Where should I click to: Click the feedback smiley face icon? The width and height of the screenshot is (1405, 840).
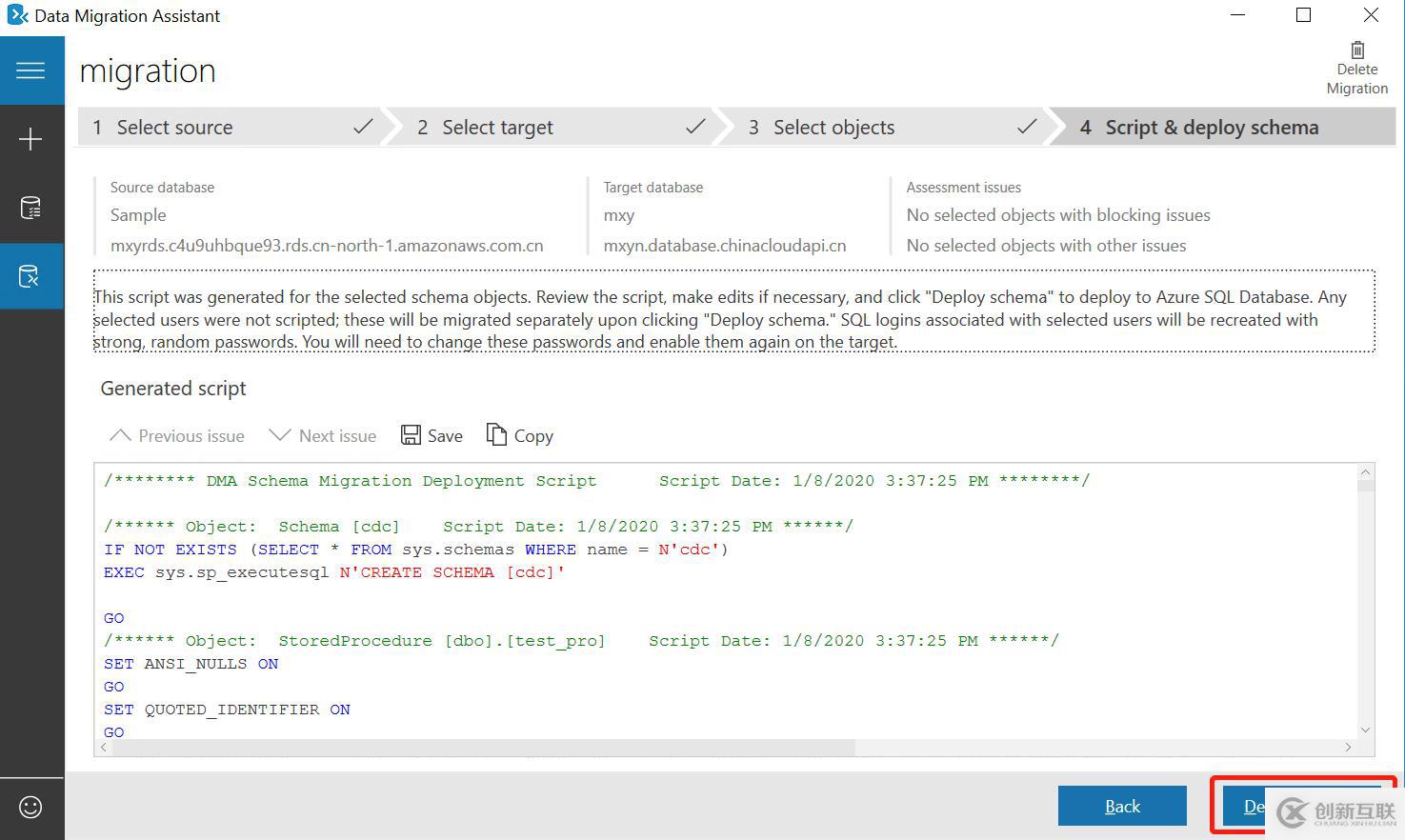coord(30,808)
